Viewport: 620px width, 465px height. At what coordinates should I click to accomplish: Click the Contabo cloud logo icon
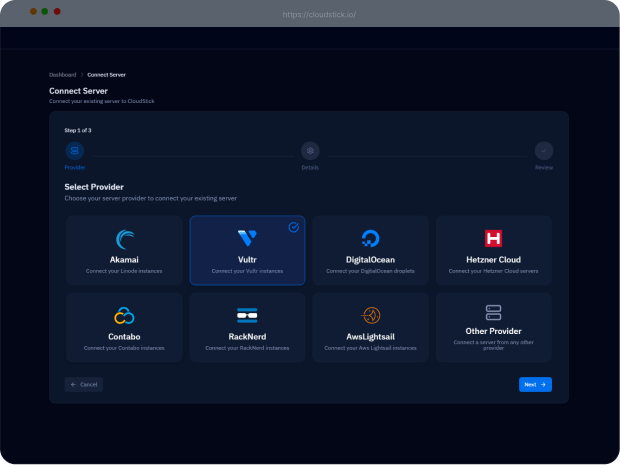tap(124, 316)
